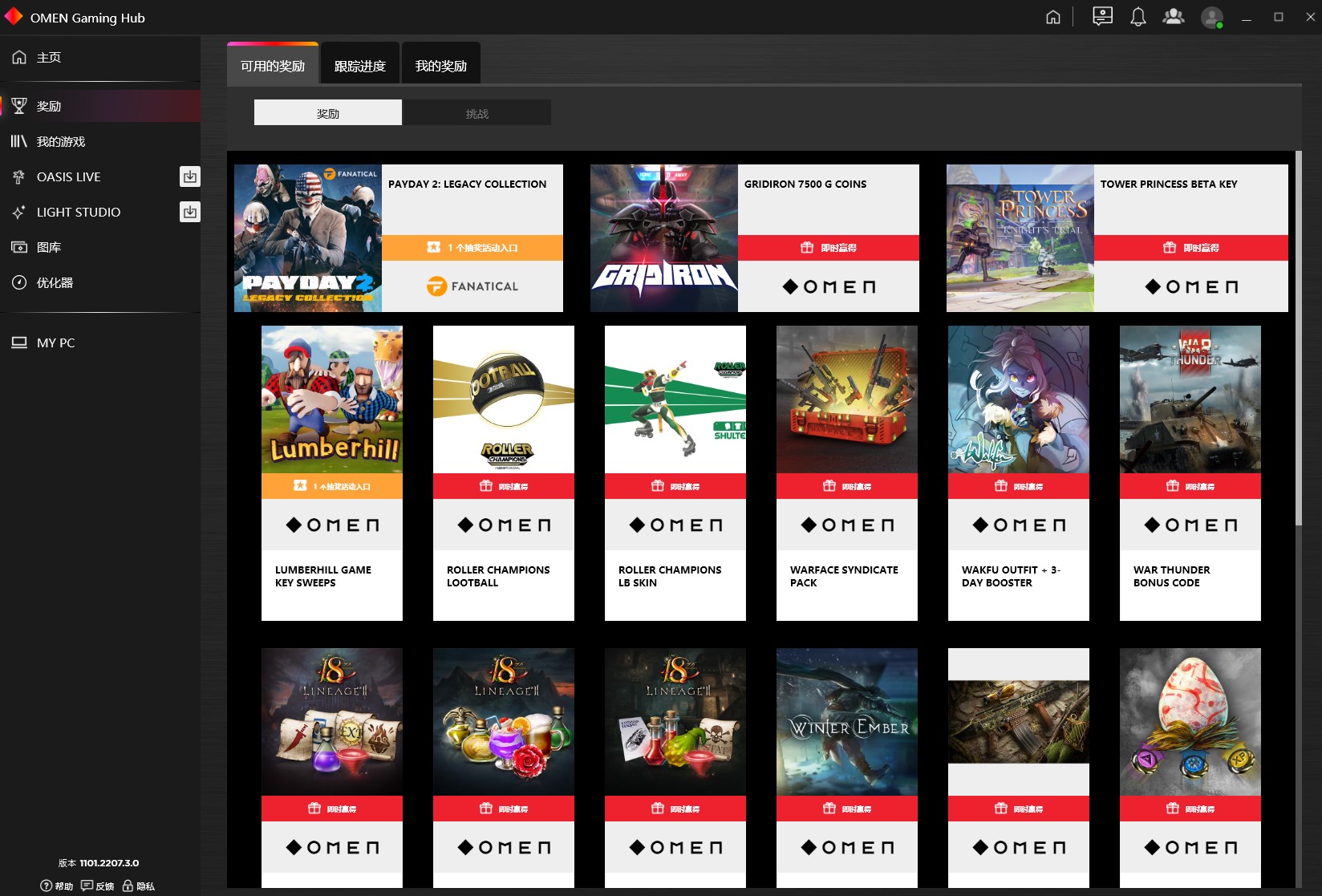The image size is (1322, 896).
Task: Open Lumberhill game artwork
Action: pyautogui.click(x=332, y=399)
